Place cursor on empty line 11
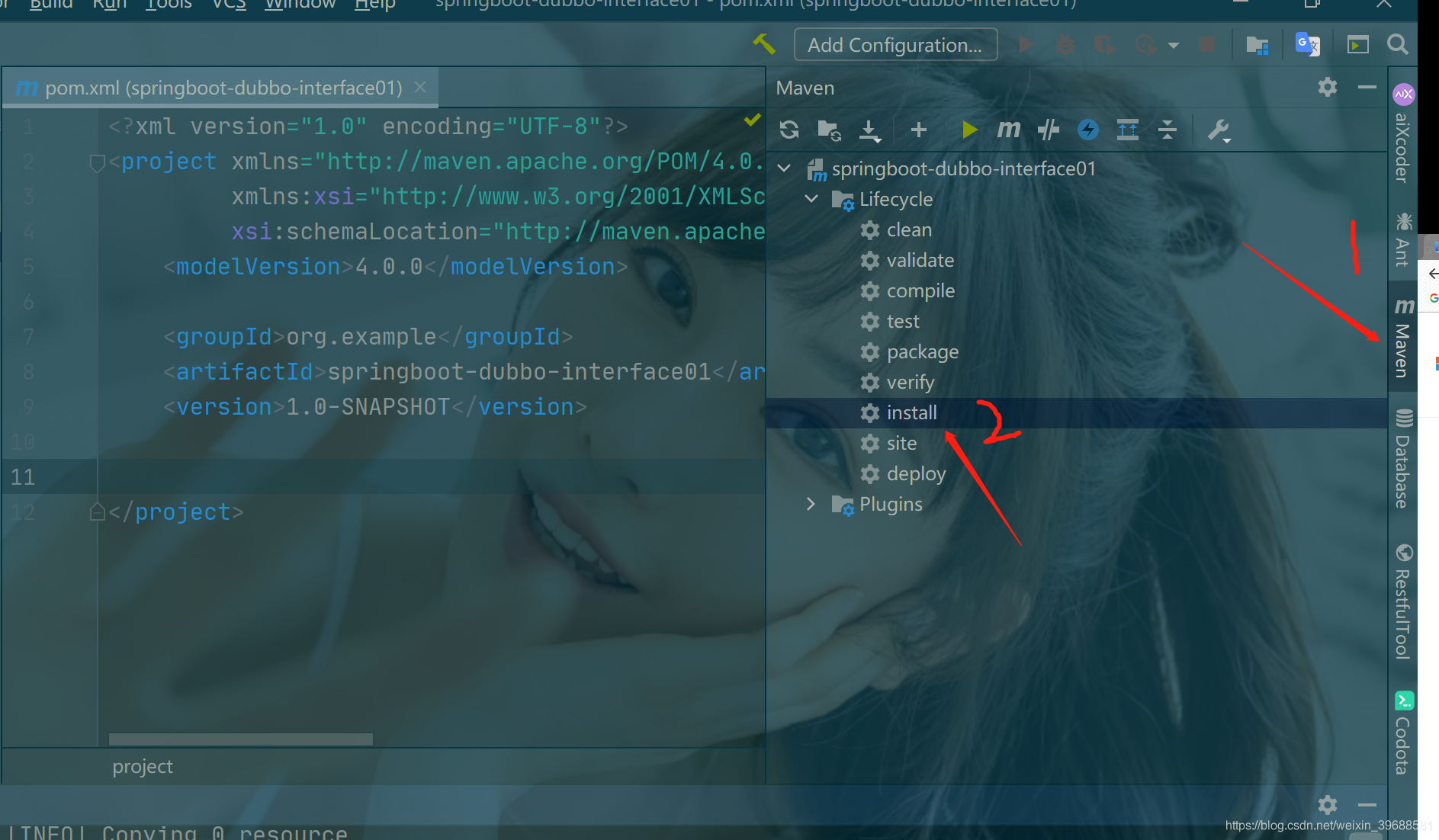 [432, 476]
